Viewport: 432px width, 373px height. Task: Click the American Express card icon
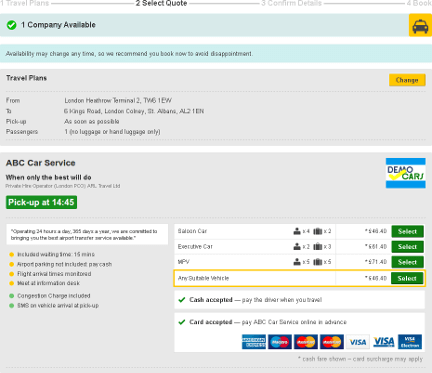254,342
